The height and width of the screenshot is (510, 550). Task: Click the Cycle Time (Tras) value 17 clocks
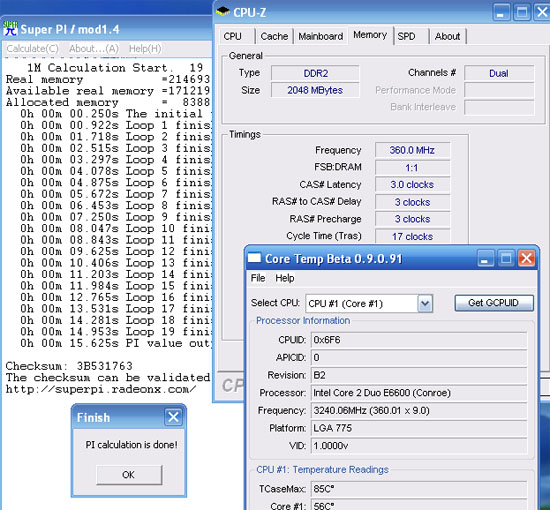click(x=412, y=236)
